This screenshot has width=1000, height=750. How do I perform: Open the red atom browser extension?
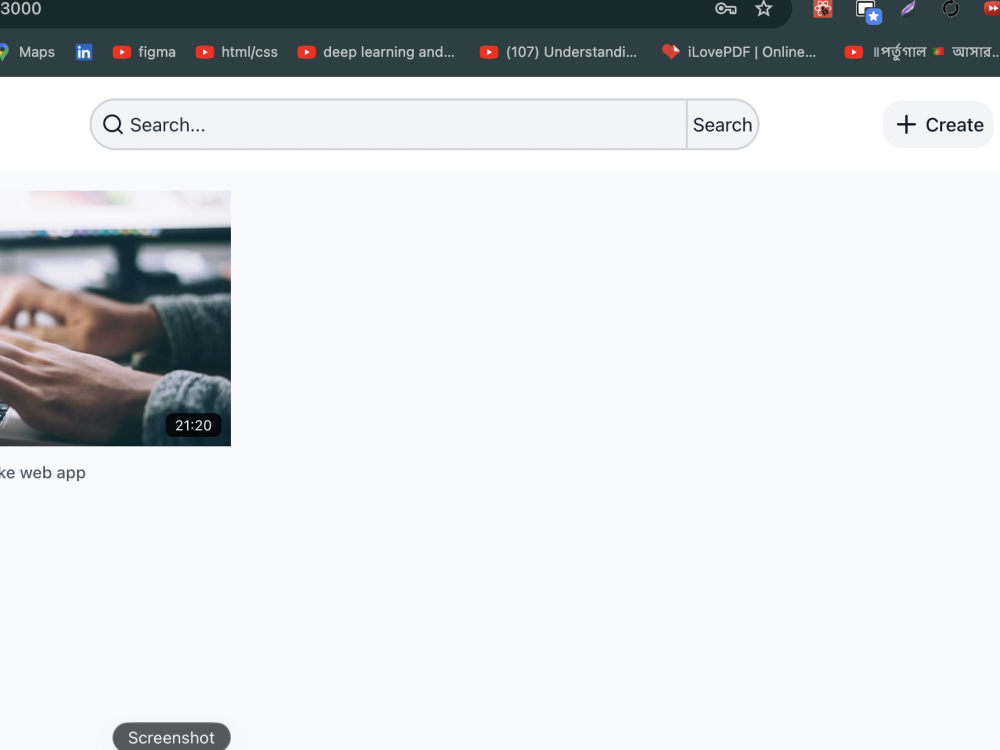(x=823, y=9)
